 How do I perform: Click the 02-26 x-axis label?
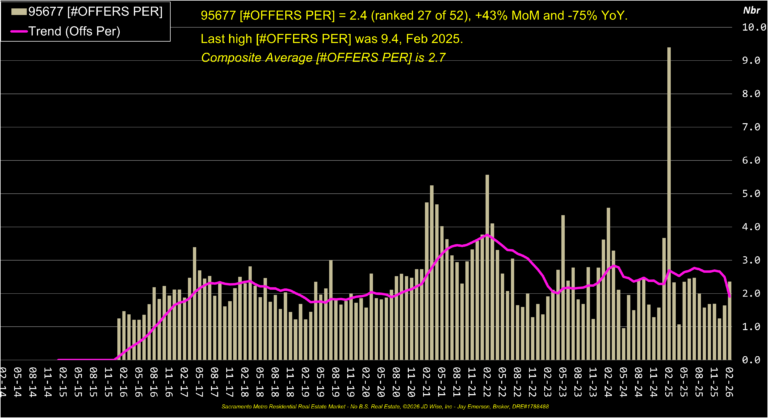729,380
